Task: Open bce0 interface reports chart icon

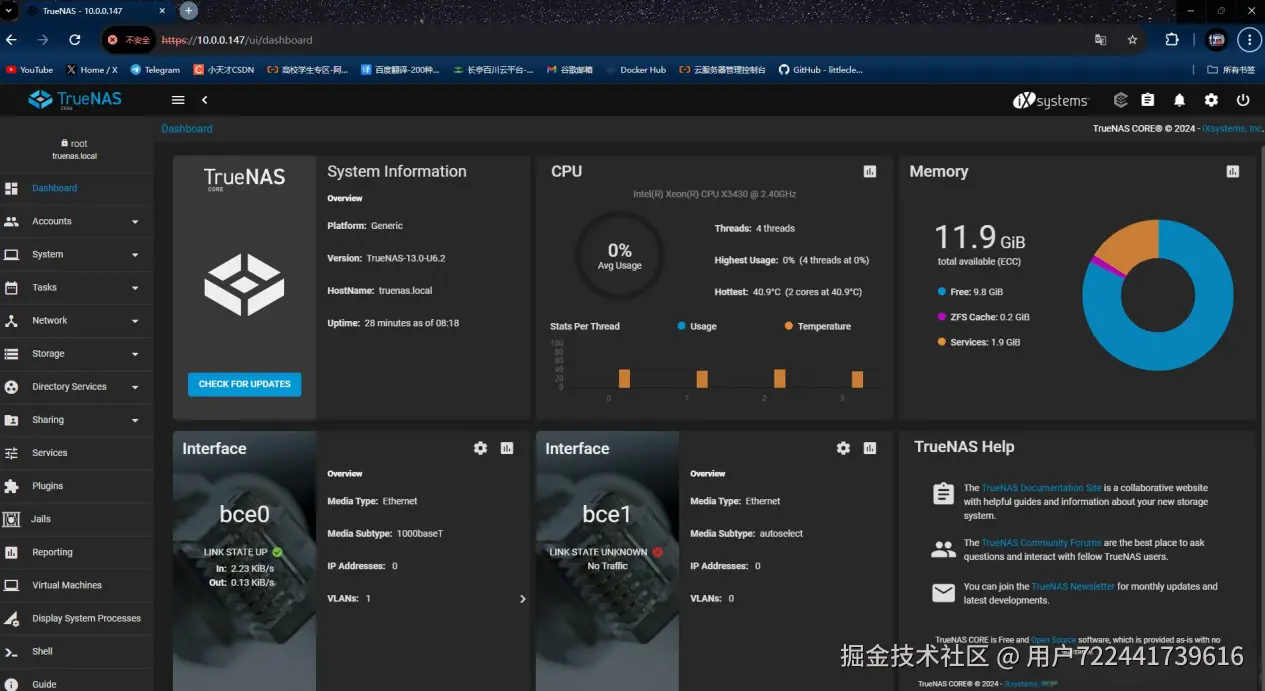Action: [x=507, y=448]
